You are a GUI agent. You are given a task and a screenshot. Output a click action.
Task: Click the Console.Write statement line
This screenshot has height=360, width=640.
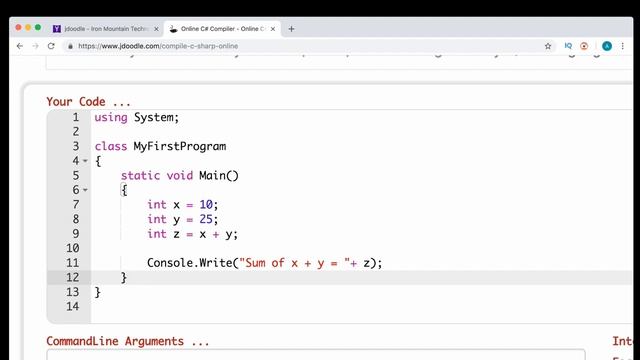click(264, 263)
